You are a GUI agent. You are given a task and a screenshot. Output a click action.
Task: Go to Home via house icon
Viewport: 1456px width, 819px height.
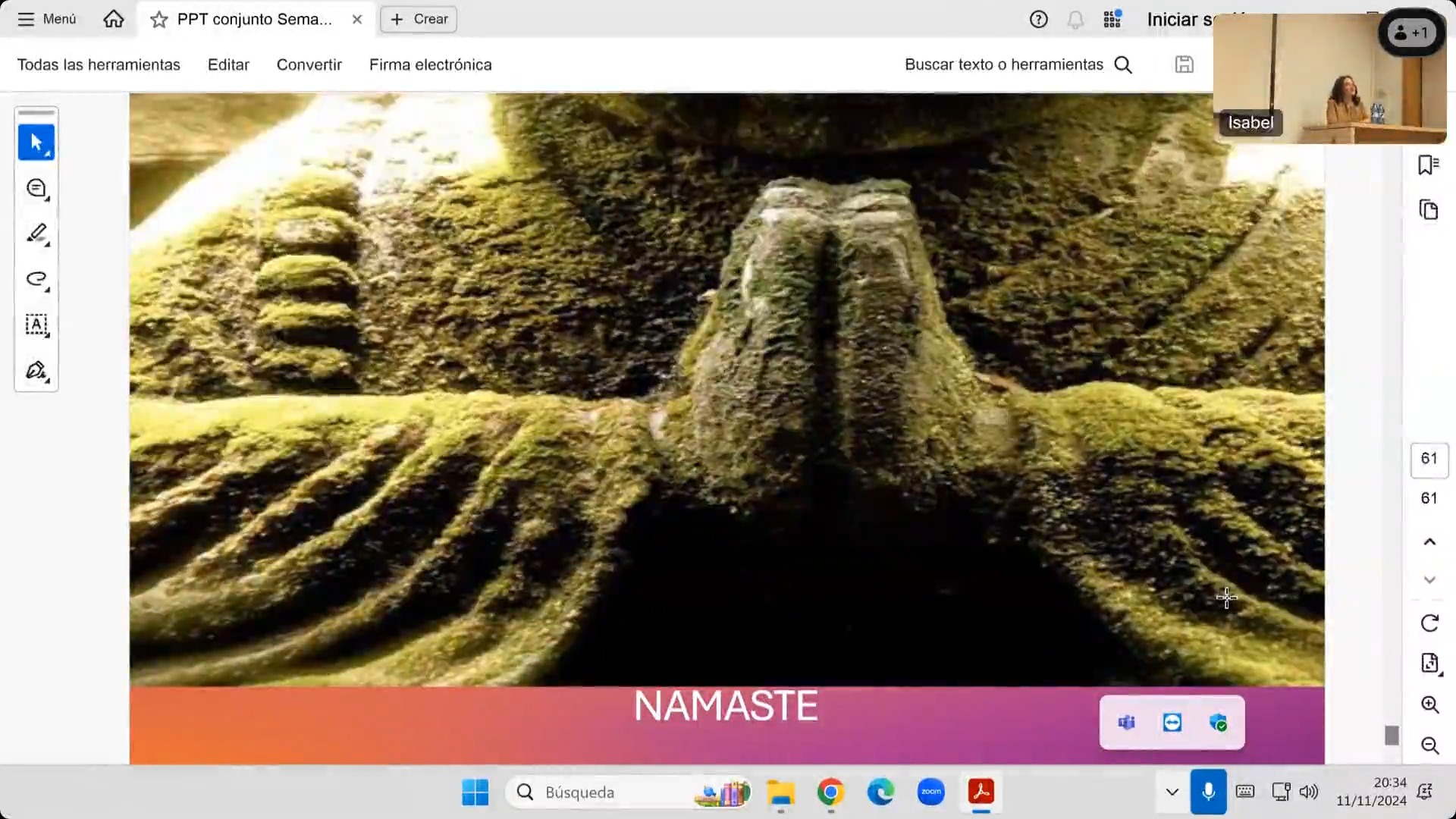[114, 19]
